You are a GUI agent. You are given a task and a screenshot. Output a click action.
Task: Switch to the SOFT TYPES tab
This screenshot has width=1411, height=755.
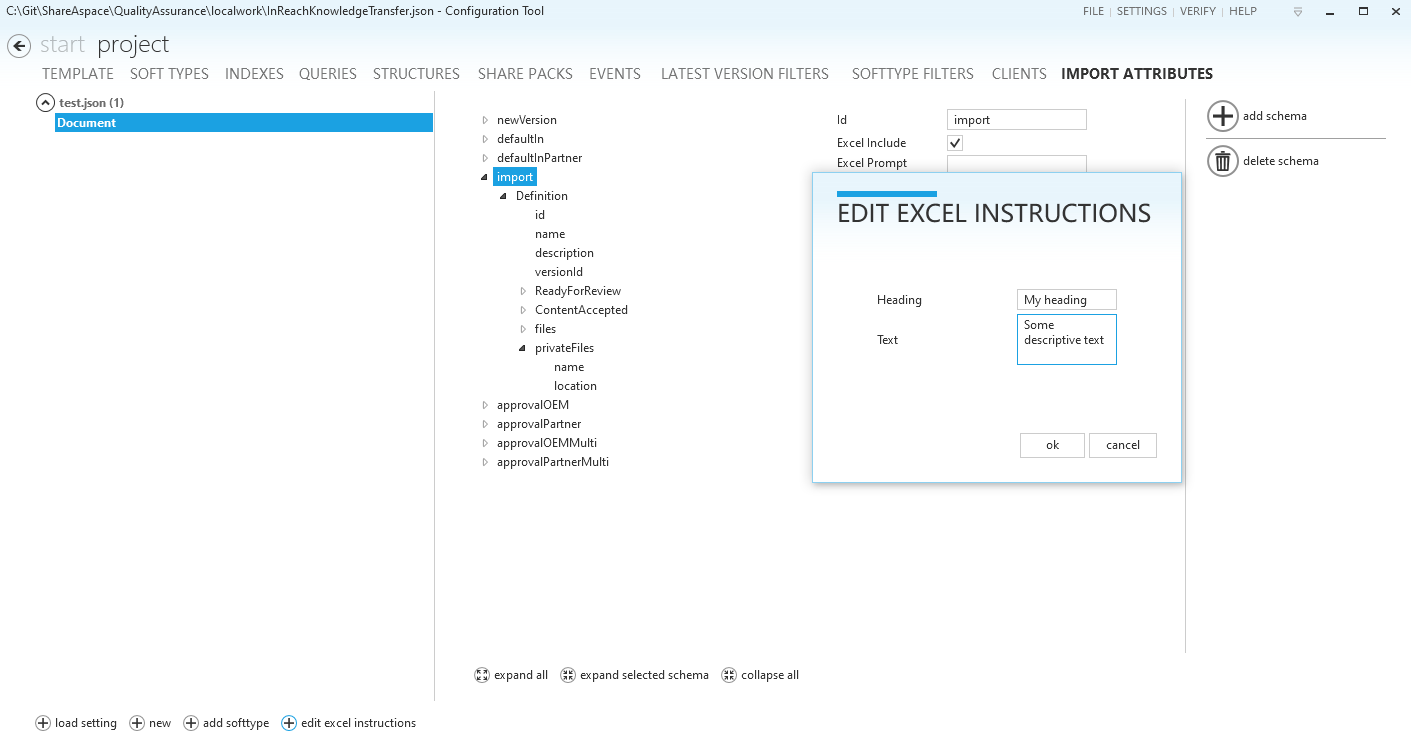pyautogui.click(x=169, y=74)
